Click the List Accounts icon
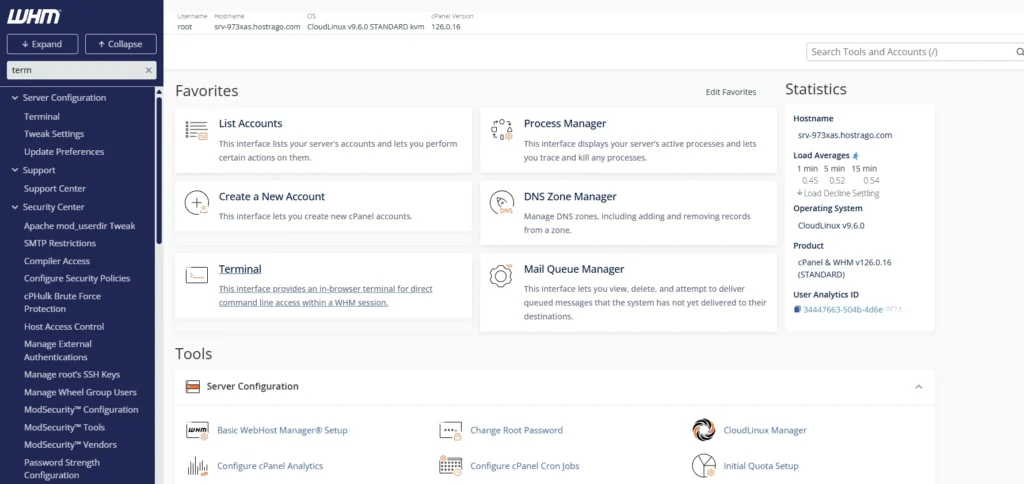 197,130
